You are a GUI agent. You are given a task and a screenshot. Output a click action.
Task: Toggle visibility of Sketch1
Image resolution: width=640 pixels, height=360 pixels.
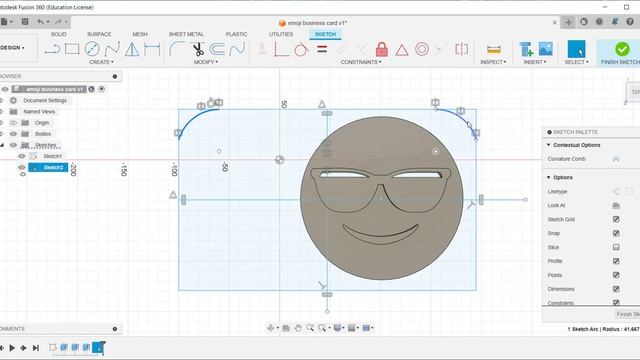22,156
